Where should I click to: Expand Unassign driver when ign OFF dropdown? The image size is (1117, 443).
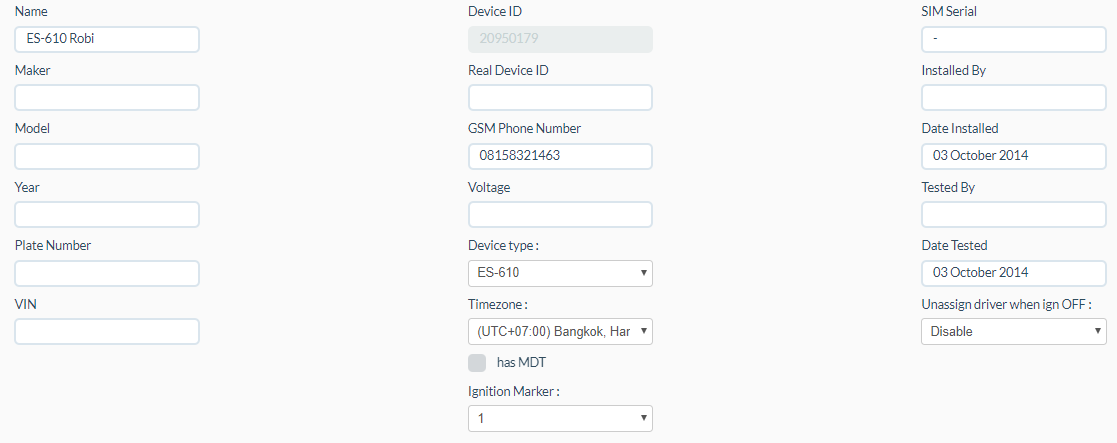point(1013,331)
